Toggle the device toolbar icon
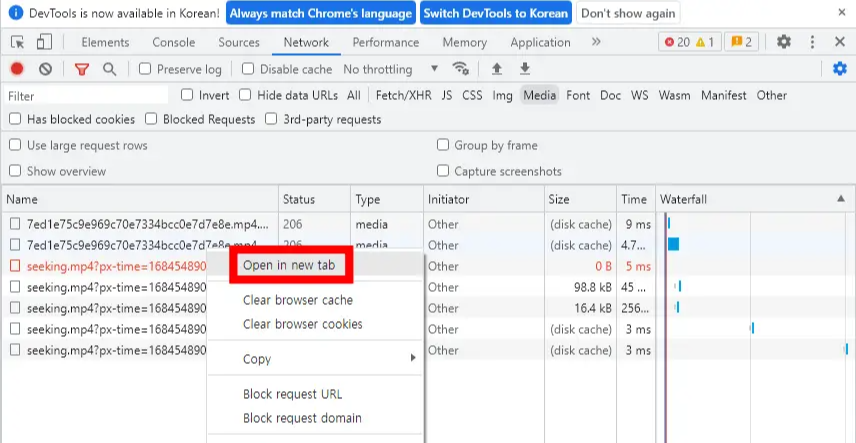Screen dimensions: 856x443 [x=44, y=42]
